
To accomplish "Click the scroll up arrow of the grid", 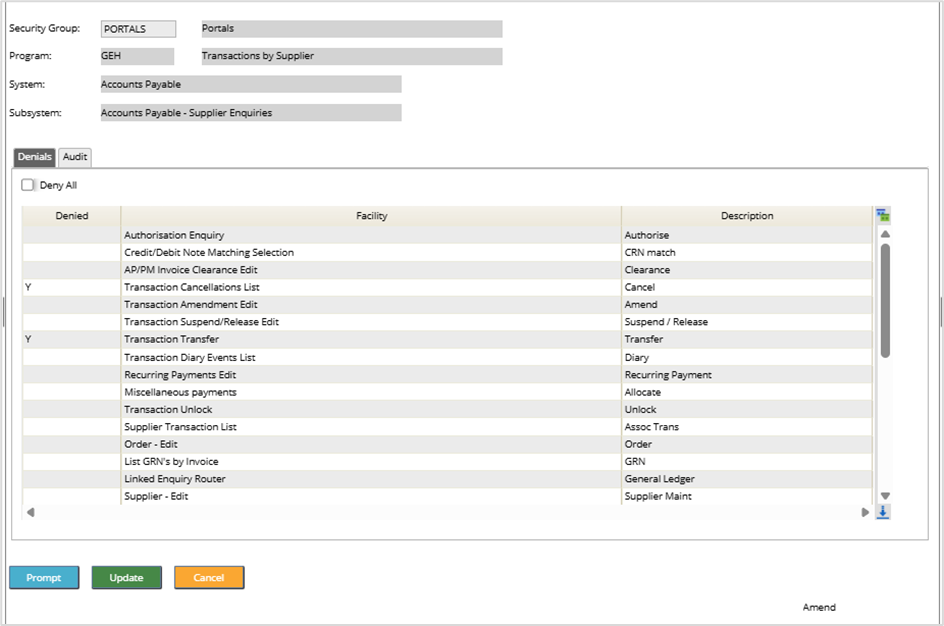I will 885,234.
